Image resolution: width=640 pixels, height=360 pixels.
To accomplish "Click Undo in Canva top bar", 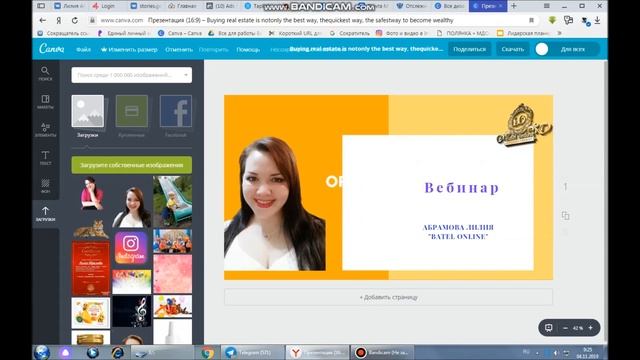I will [179, 49].
